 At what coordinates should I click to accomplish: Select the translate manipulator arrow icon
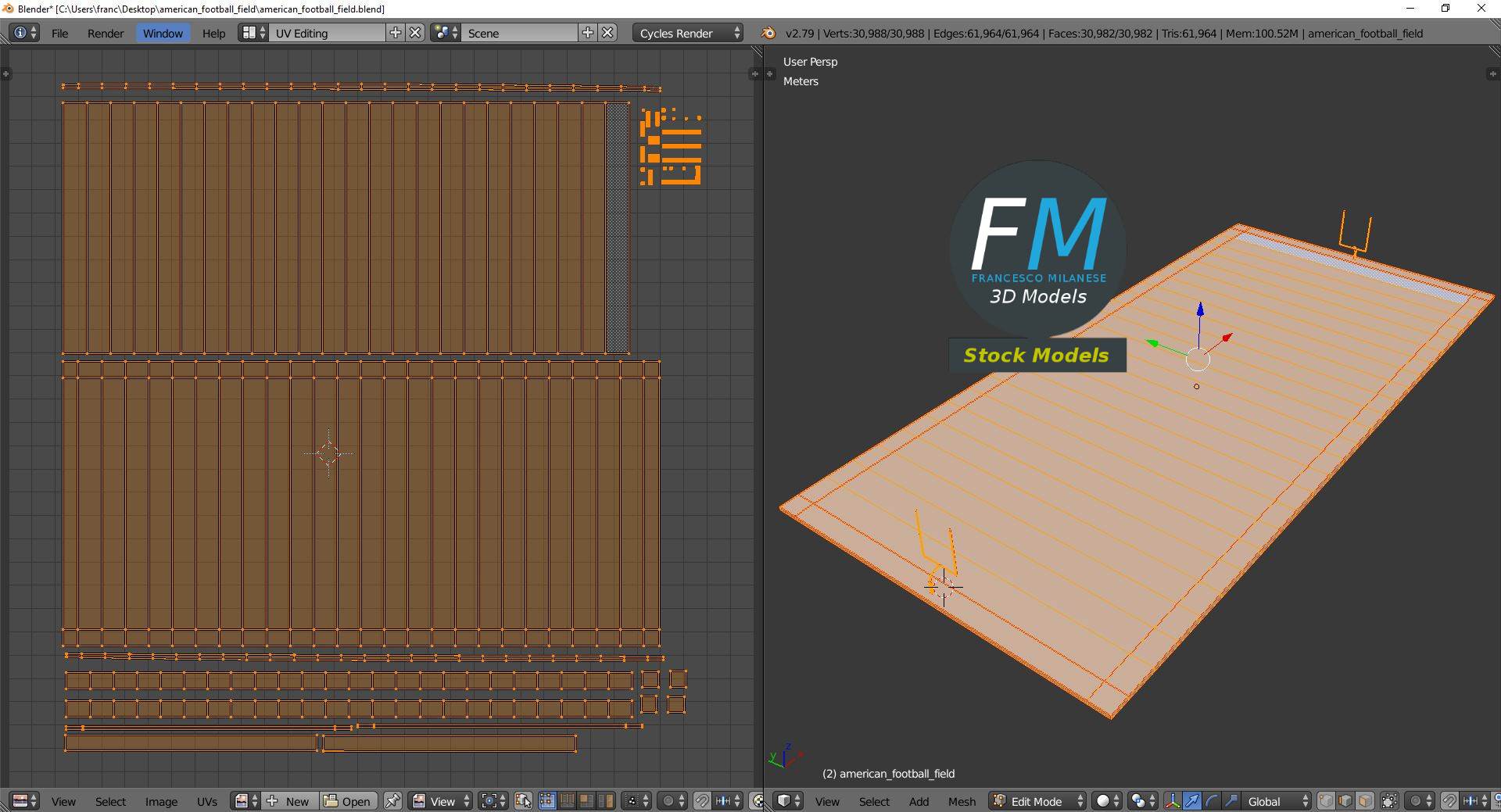1191,801
